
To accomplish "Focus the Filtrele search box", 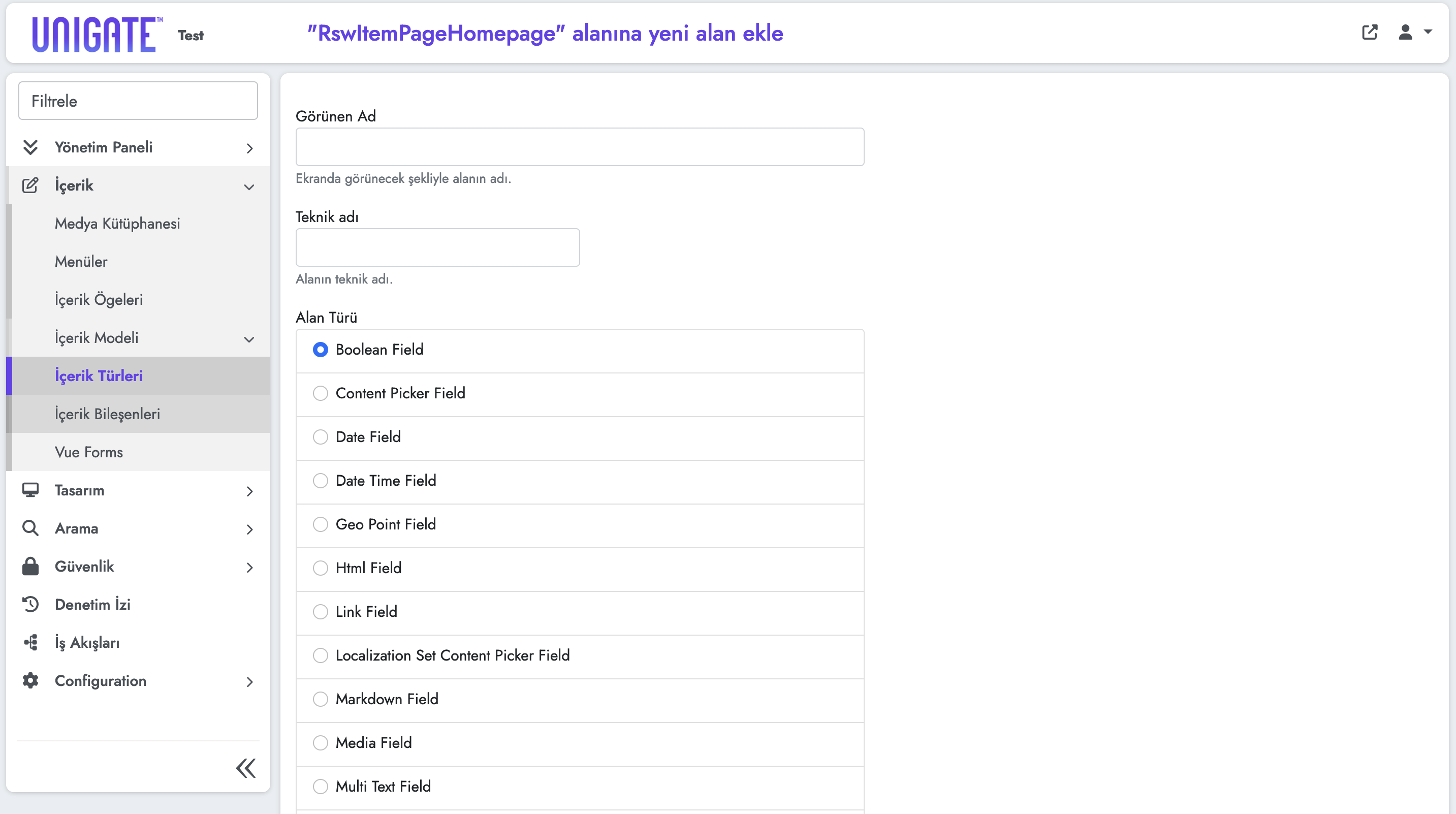I will coord(138,101).
